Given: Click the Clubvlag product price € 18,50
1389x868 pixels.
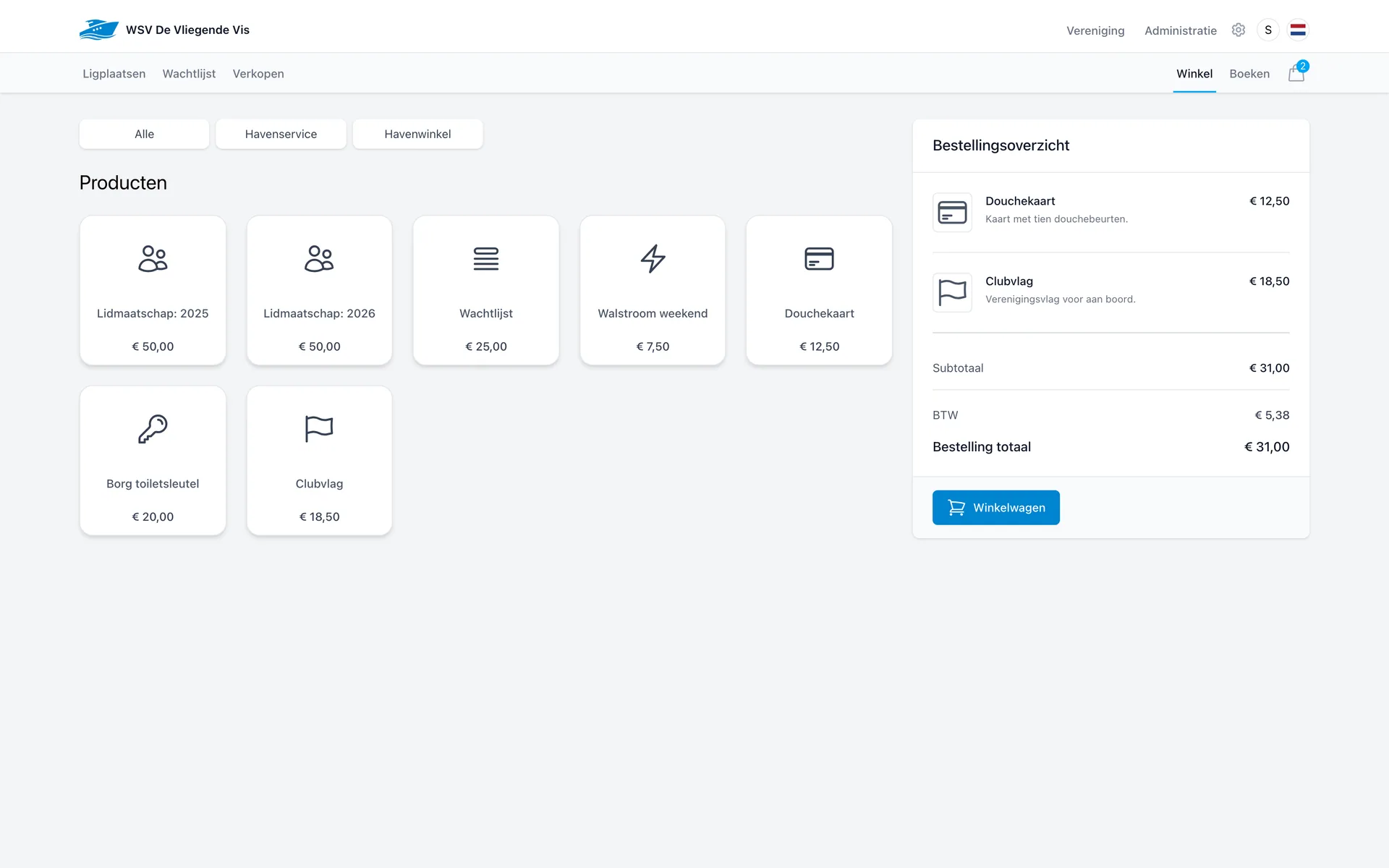Looking at the screenshot, I should tap(319, 516).
